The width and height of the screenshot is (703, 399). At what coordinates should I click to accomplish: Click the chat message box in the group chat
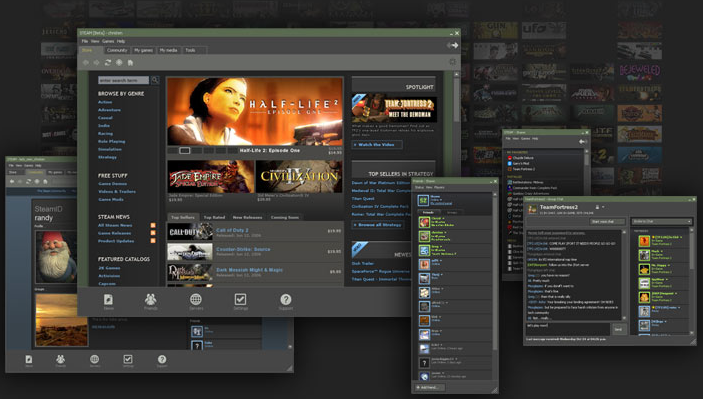(568, 329)
